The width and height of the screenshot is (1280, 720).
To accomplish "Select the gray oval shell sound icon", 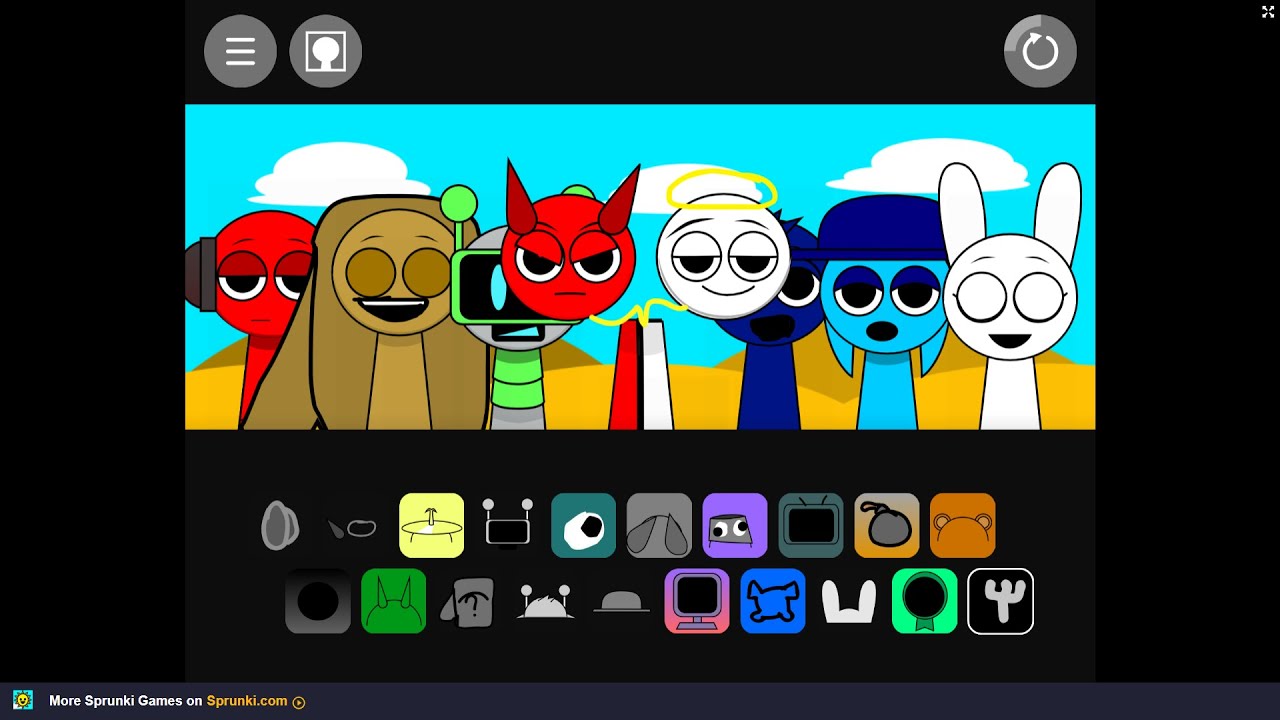I will [280, 525].
